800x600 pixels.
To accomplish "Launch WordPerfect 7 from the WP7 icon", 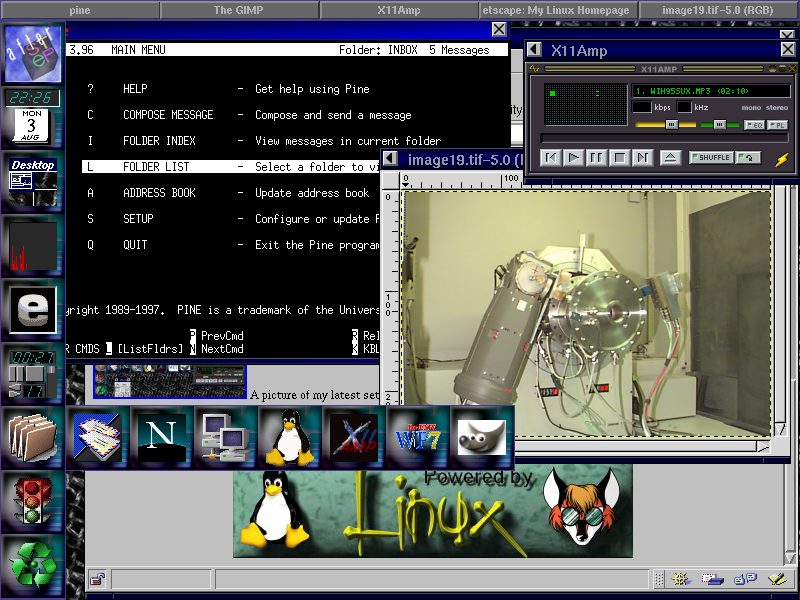I will [x=418, y=438].
